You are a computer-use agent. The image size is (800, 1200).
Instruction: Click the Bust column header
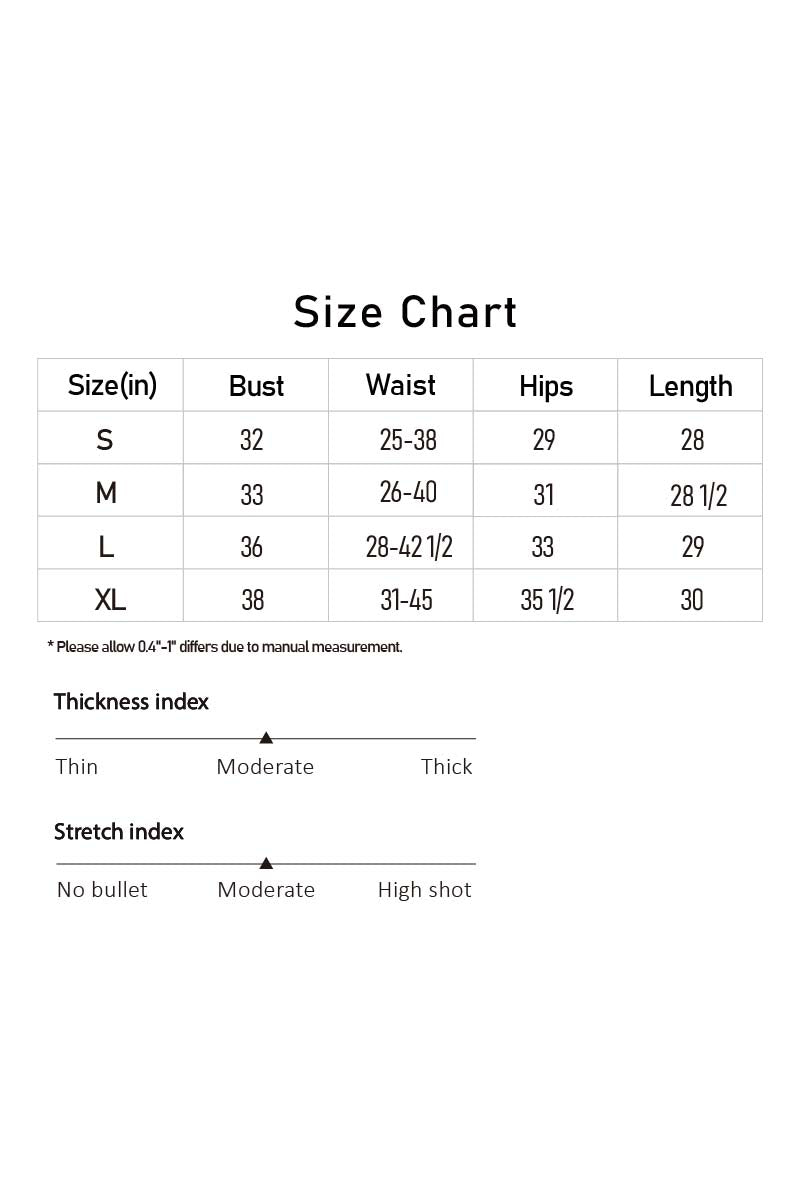(x=256, y=386)
